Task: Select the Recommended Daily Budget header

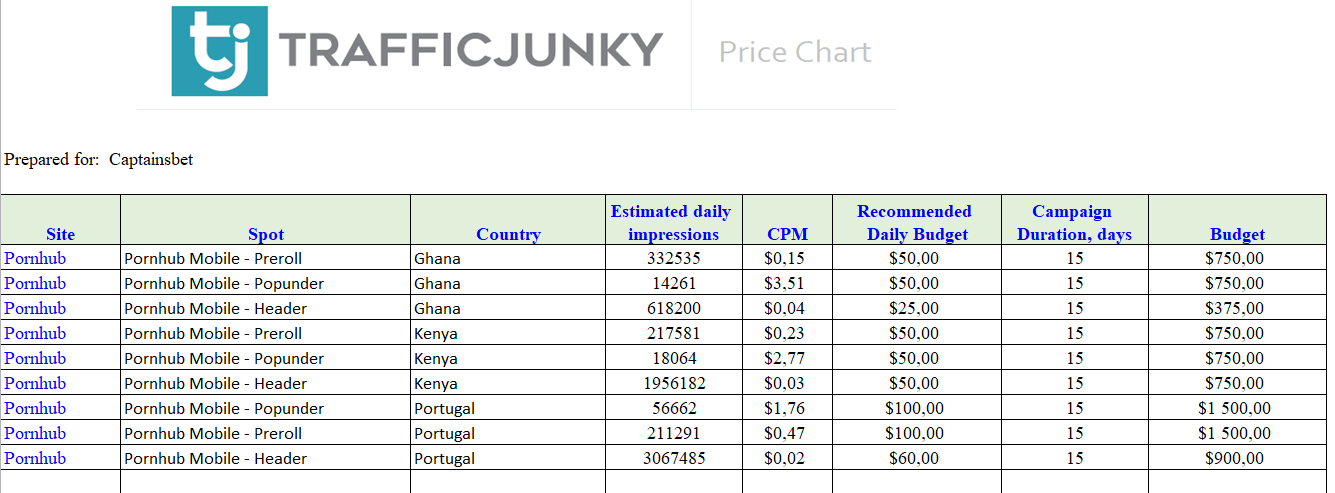Action: pyautogui.click(x=915, y=223)
